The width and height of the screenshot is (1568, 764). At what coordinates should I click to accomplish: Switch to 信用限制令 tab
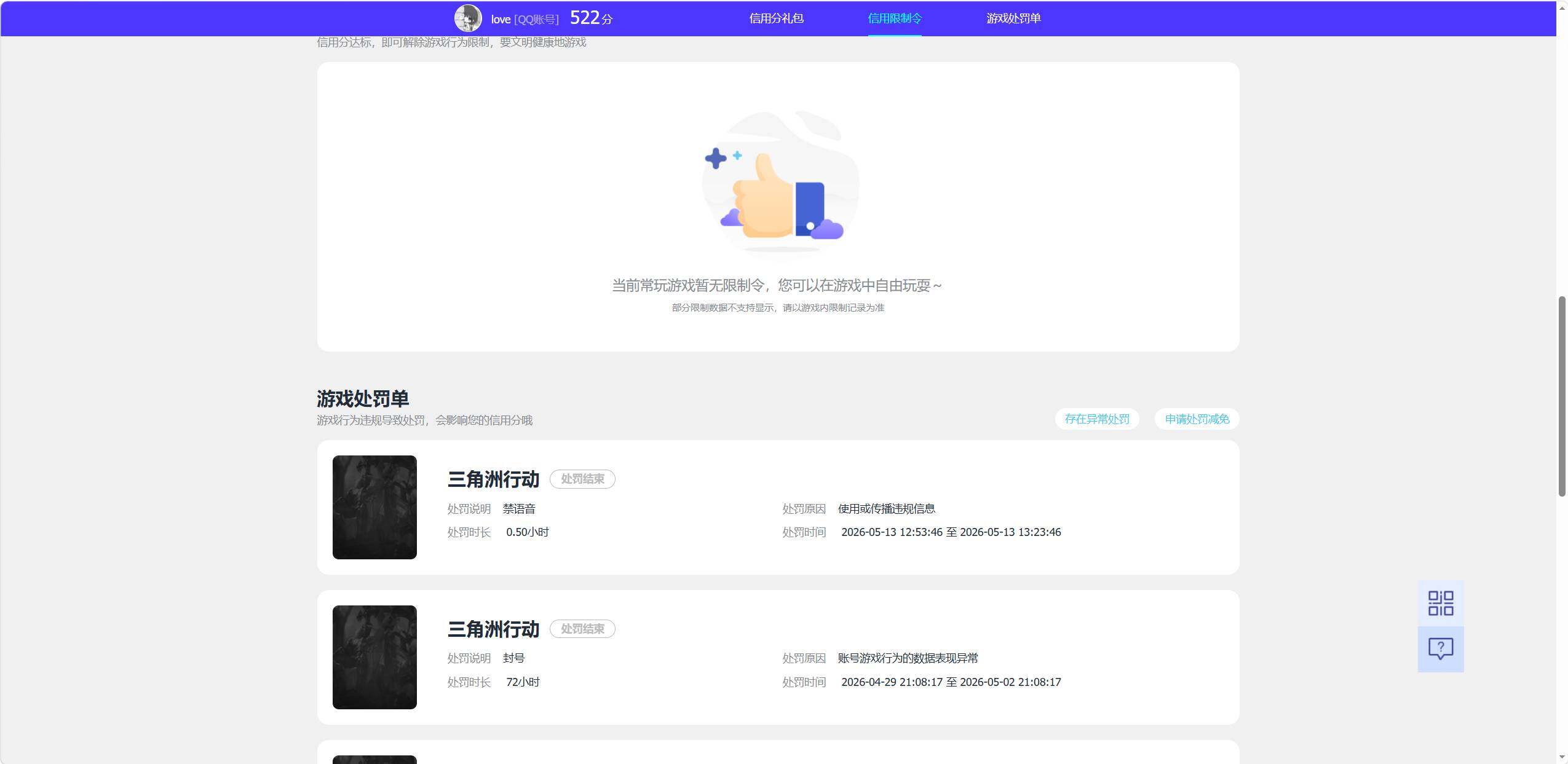[895, 18]
